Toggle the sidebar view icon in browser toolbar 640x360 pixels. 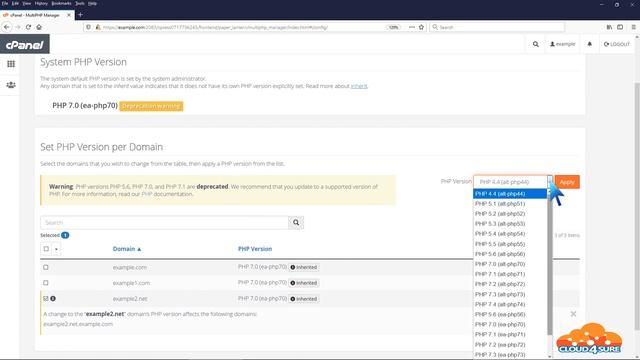coord(620,27)
